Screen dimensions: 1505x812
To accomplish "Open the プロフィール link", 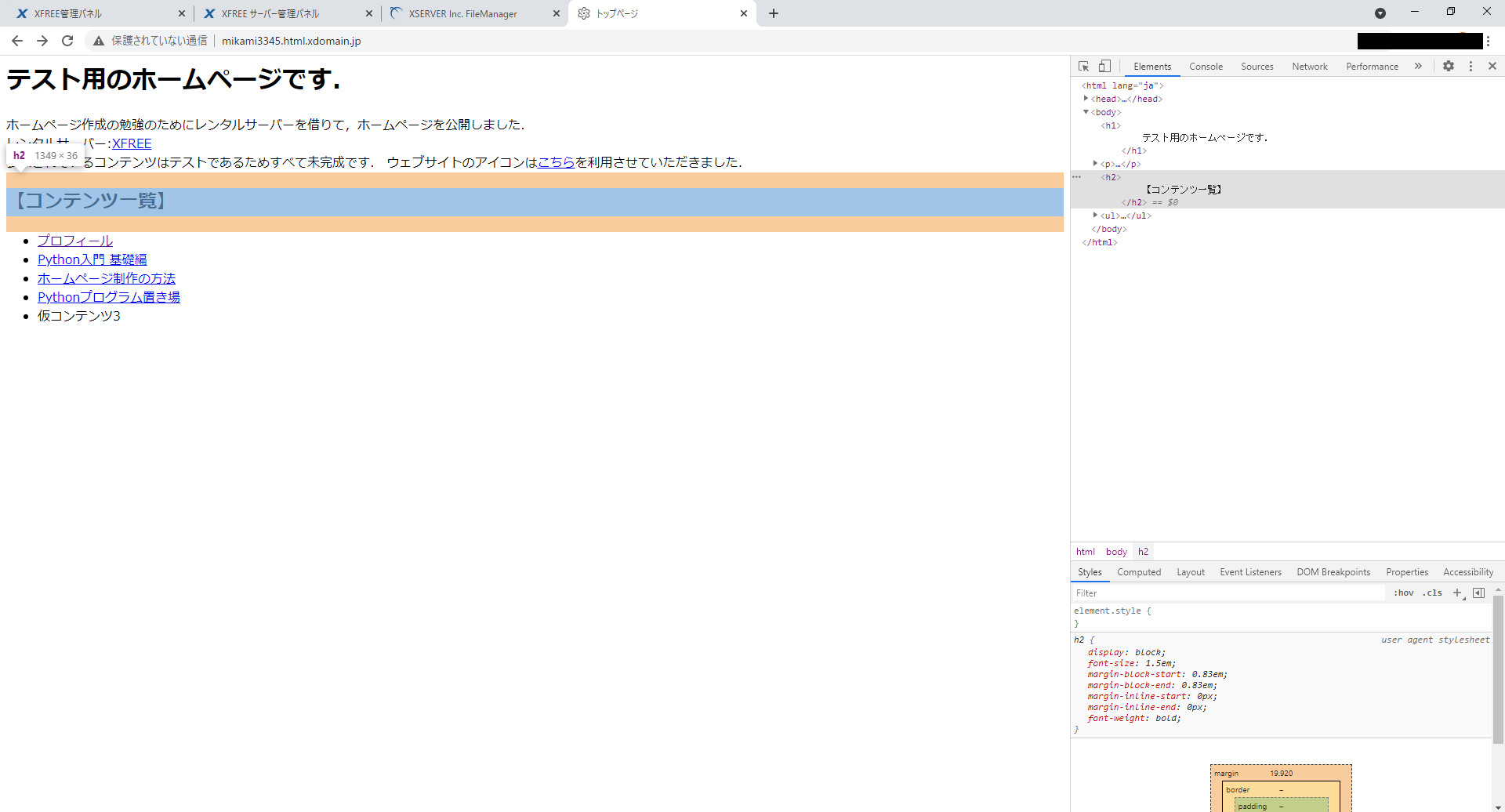I will tap(75, 241).
